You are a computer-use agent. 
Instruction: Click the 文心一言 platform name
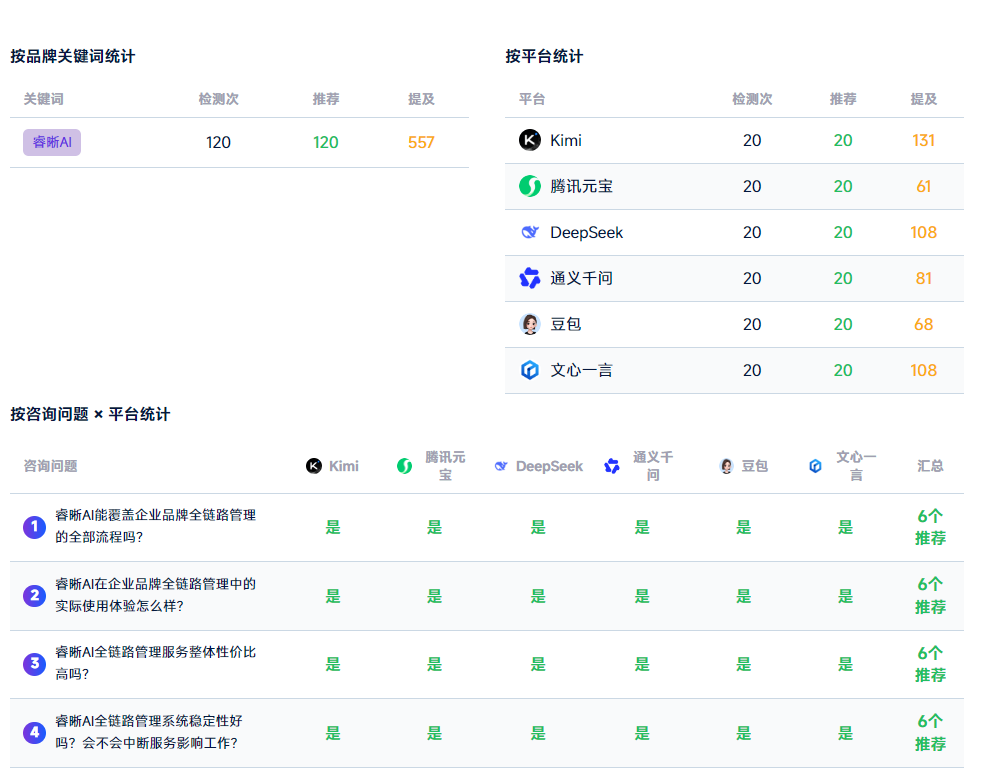[581, 370]
